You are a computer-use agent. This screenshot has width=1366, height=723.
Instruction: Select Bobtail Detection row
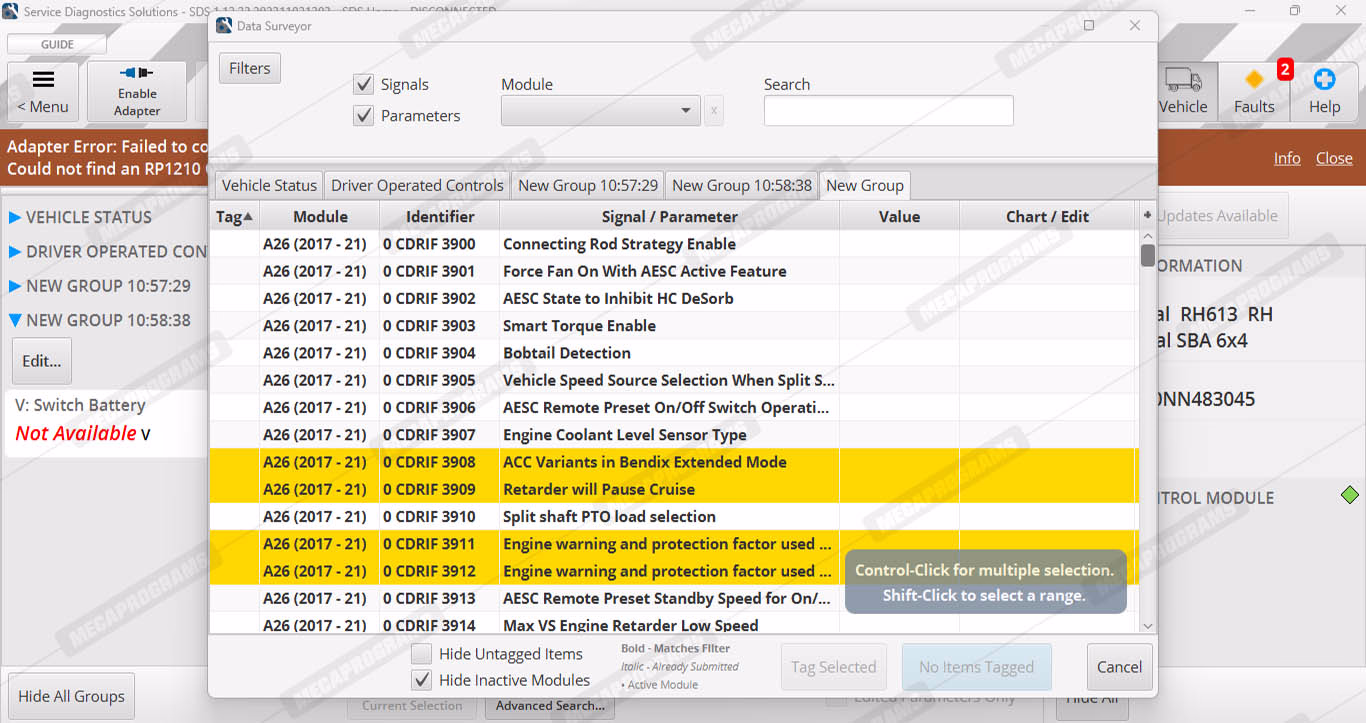pos(674,353)
